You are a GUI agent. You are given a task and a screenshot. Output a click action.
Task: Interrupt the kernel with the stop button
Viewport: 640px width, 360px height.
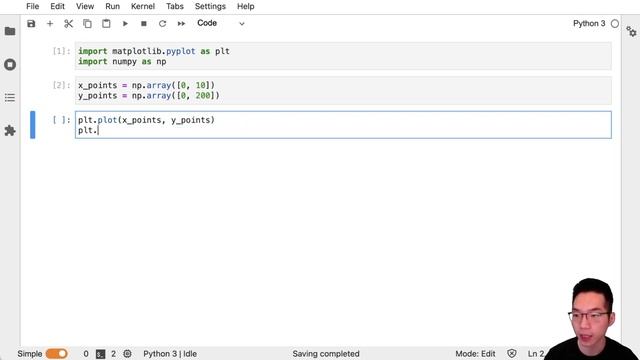pyautogui.click(x=144, y=24)
